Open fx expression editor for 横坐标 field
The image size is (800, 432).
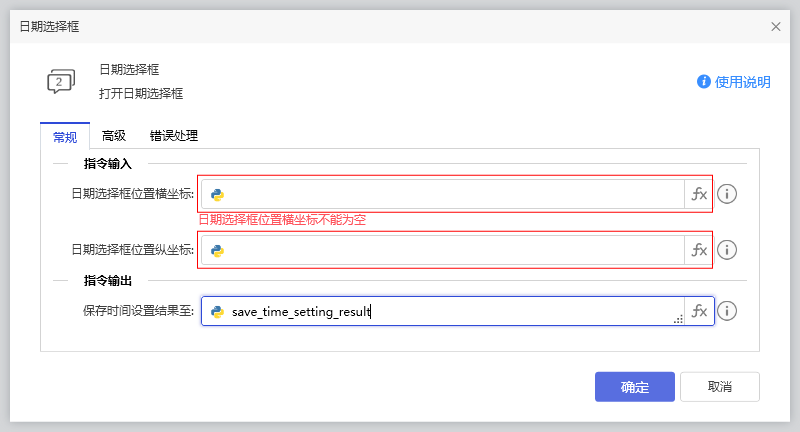(699, 194)
